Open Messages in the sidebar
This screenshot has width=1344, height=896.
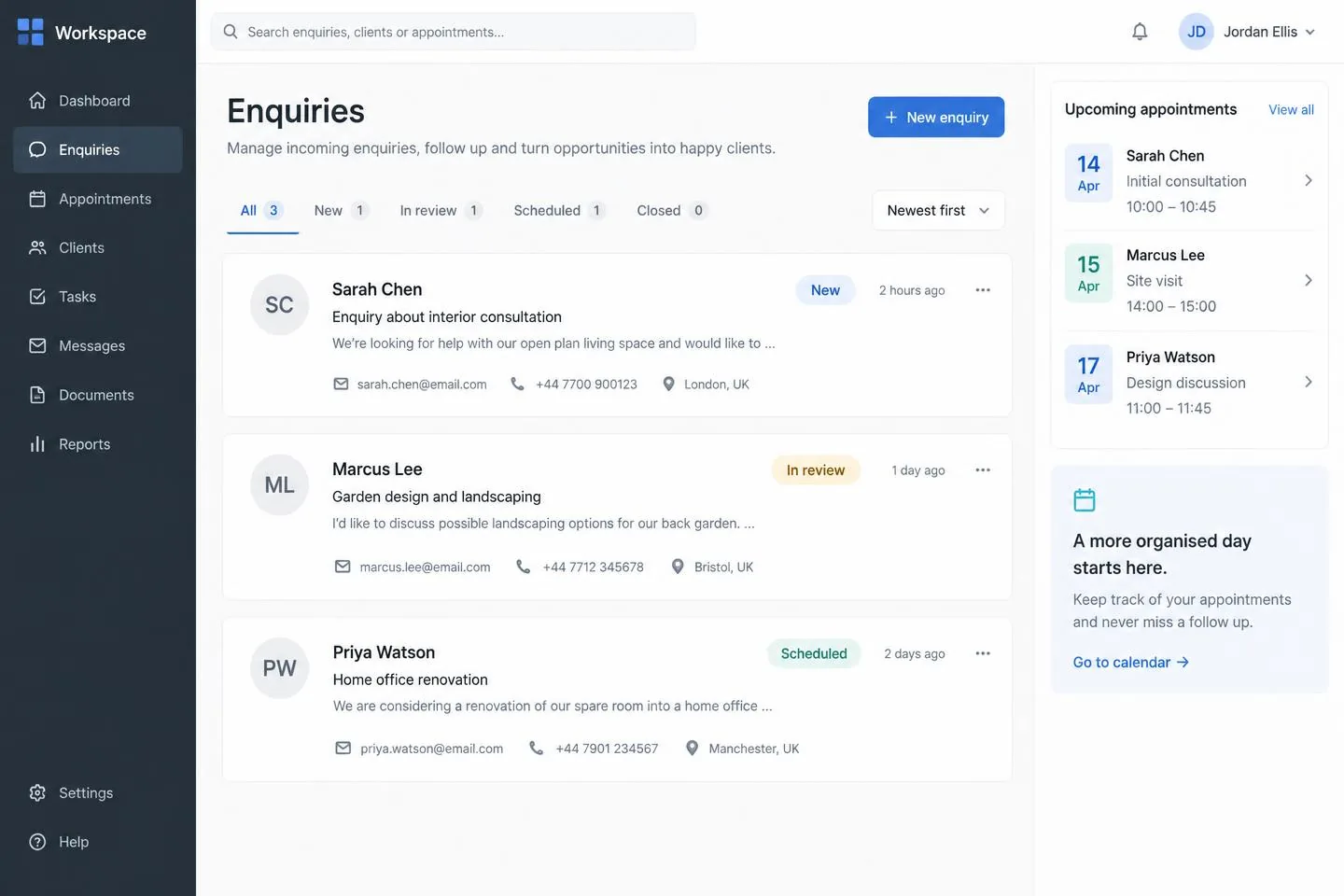click(98, 345)
